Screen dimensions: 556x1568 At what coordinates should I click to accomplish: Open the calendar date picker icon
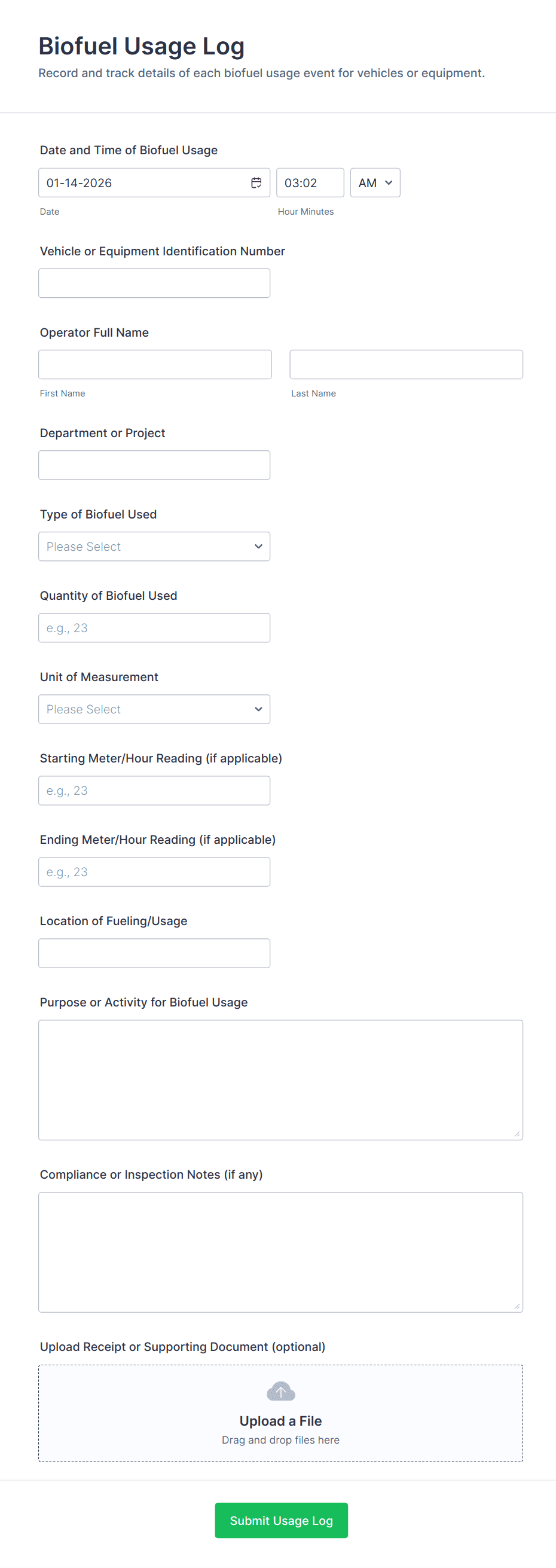pos(256,182)
